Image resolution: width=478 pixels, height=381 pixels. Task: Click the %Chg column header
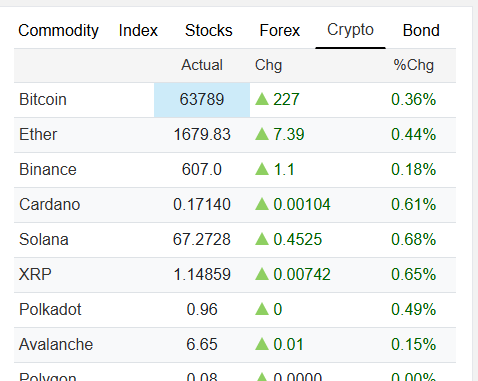[x=414, y=65]
